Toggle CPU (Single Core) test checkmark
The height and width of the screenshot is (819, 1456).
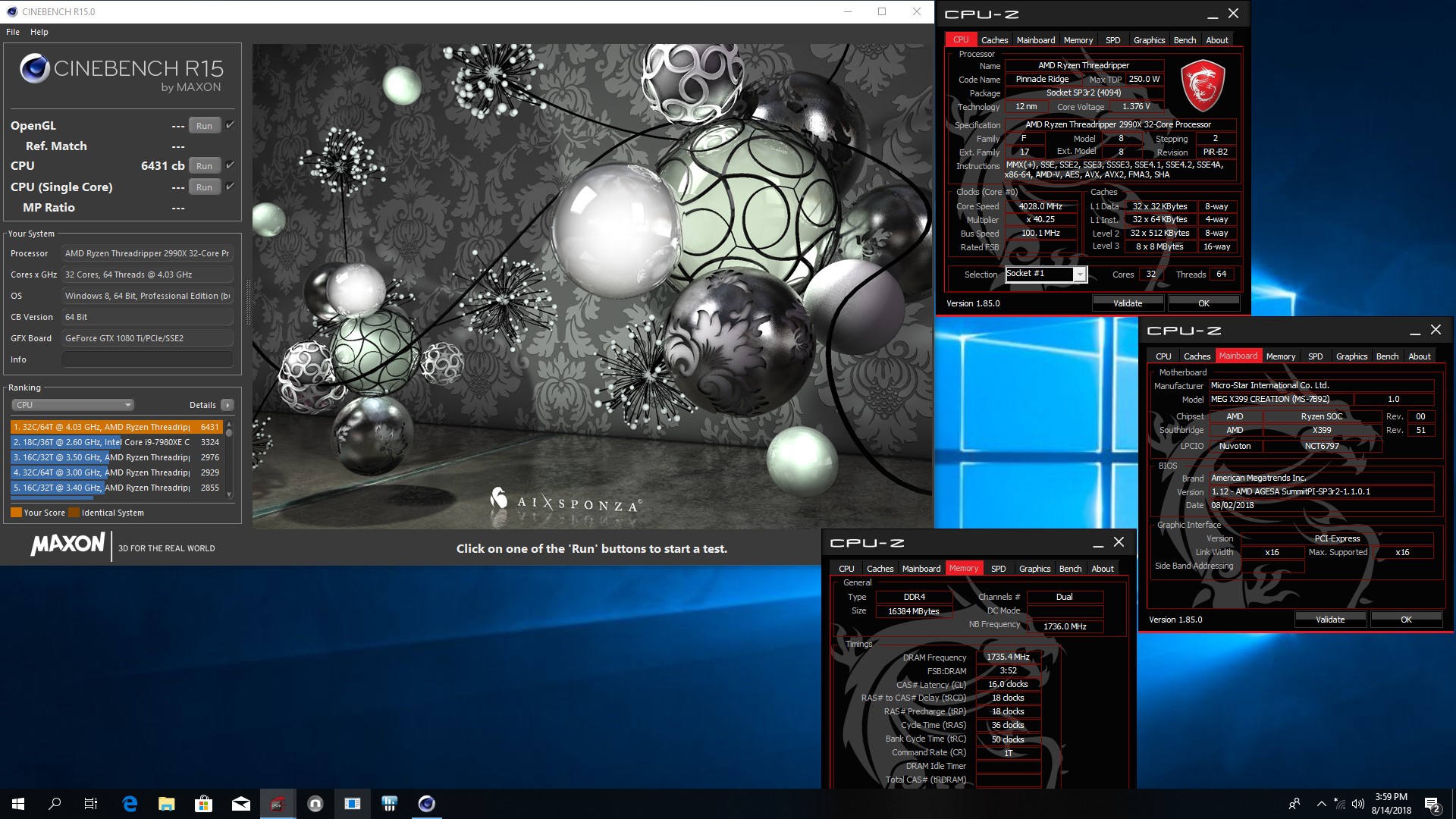[x=230, y=186]
